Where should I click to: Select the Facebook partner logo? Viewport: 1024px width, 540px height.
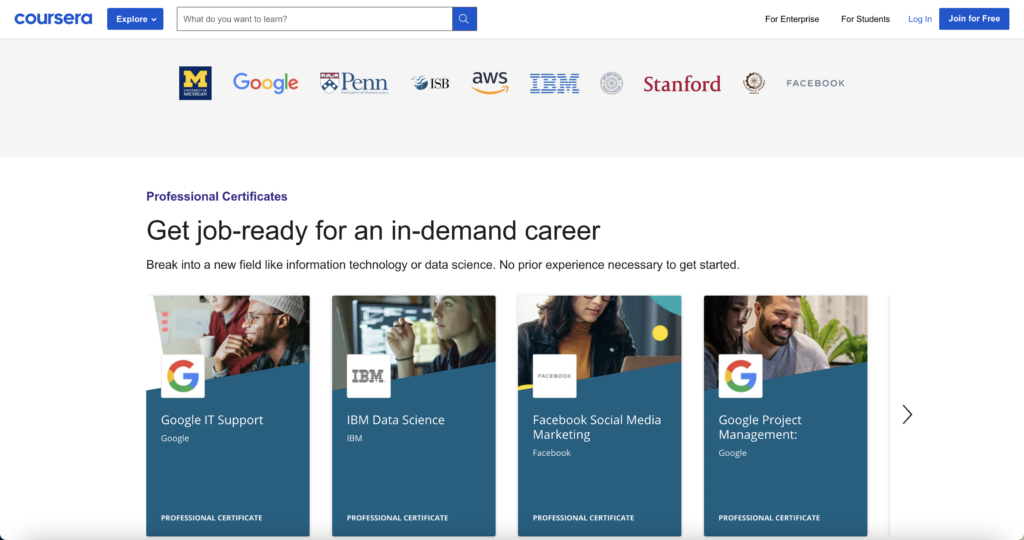click(x=815, y=83)
